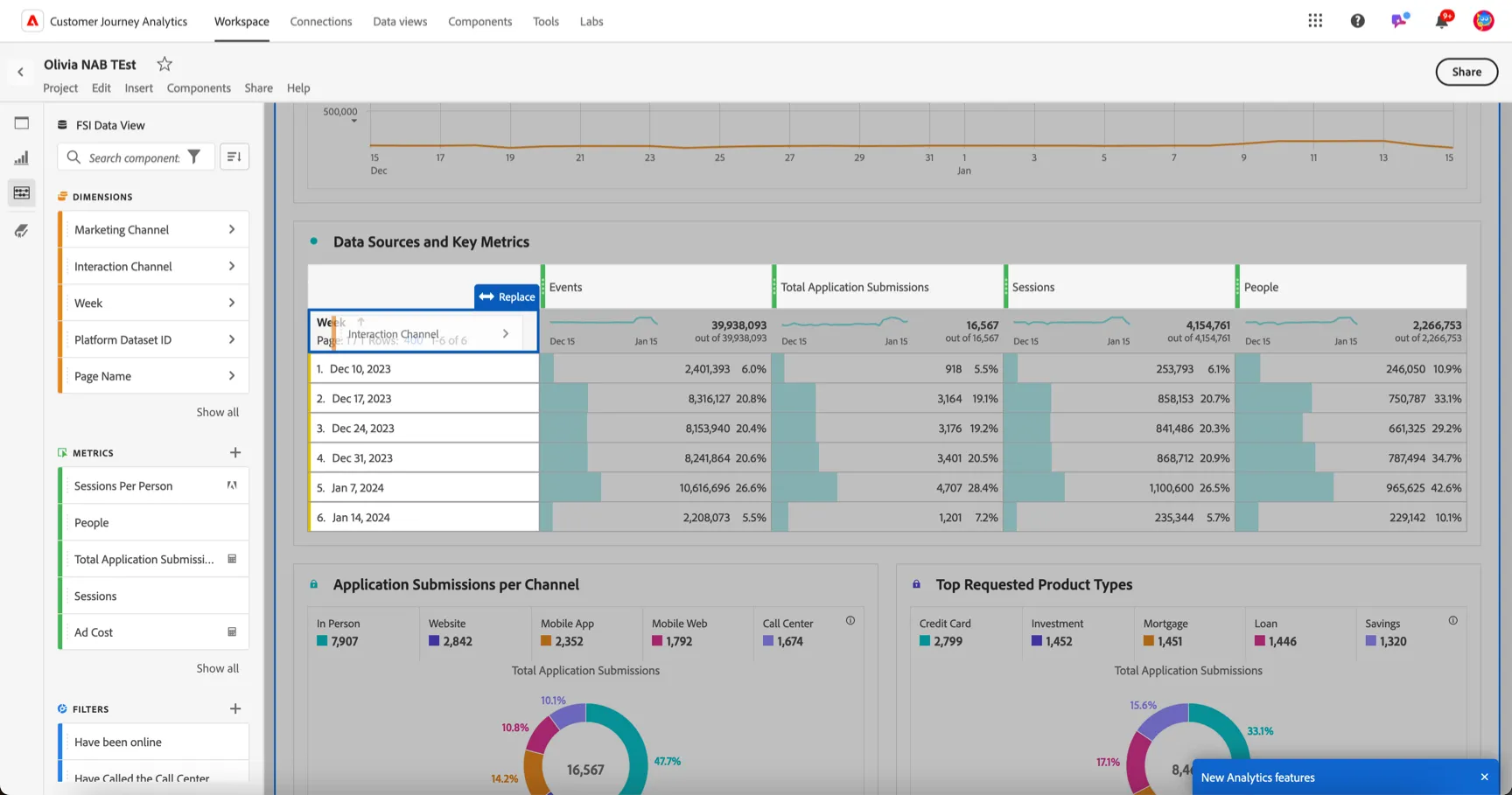The image size is (1512, 795).
Task: Open the Insert menu
Action: (138, 87)
